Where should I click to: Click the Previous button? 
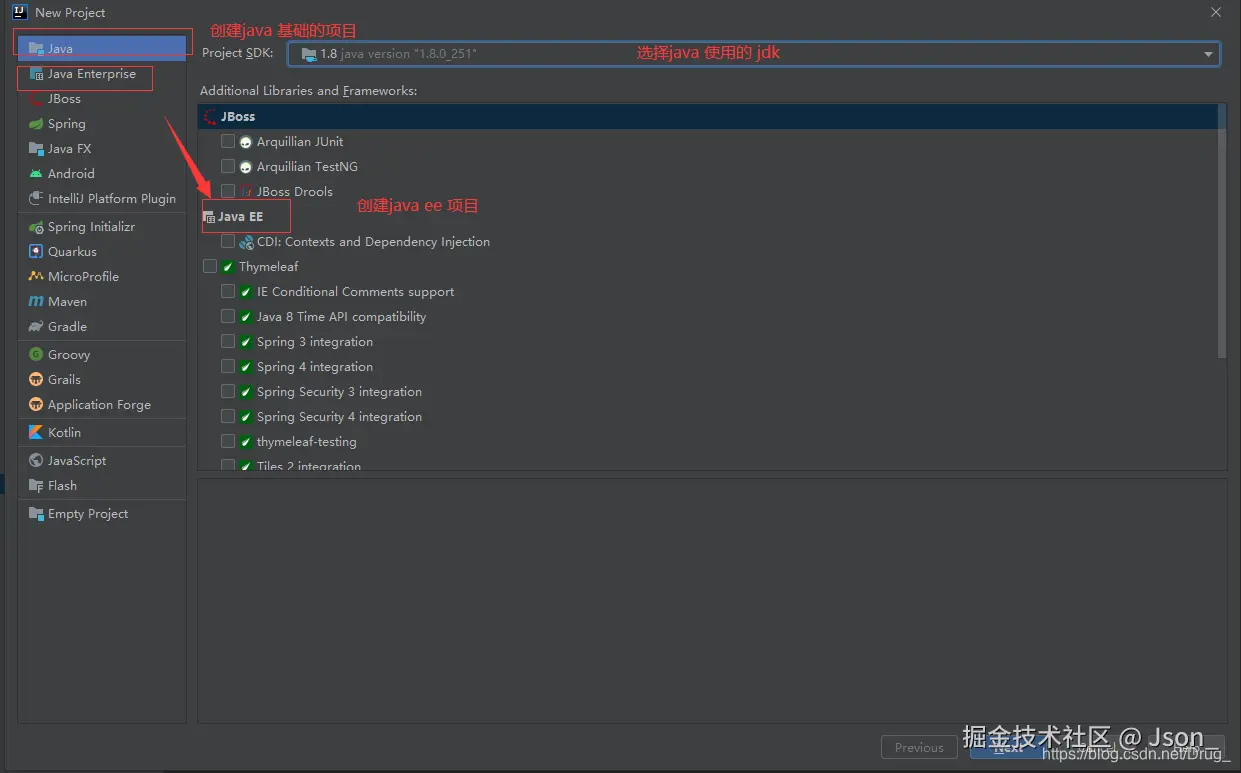[x=920, y=747]
